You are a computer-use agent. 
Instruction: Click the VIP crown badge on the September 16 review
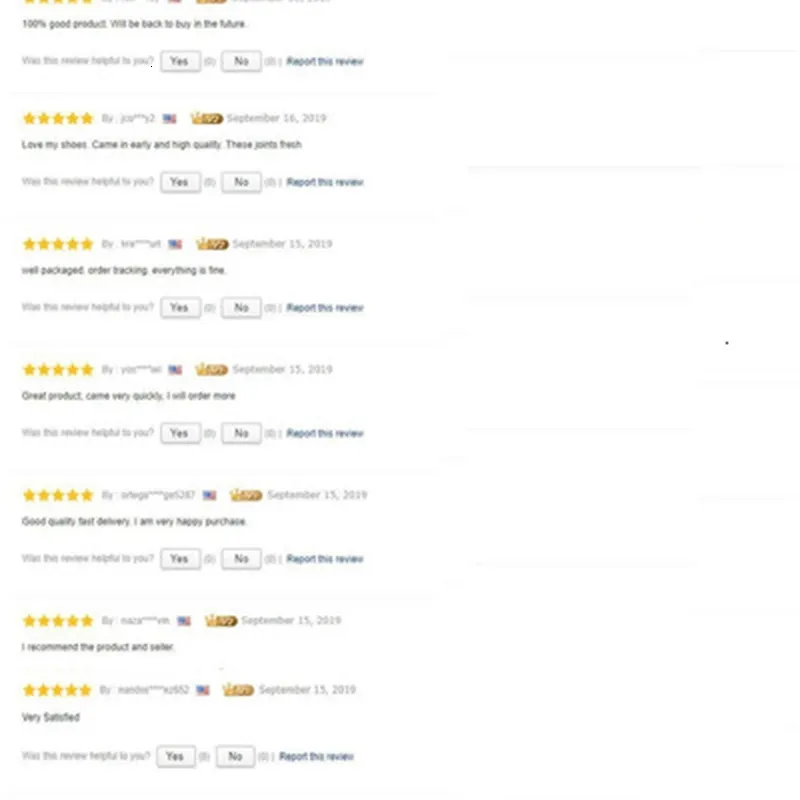point(207,118)
